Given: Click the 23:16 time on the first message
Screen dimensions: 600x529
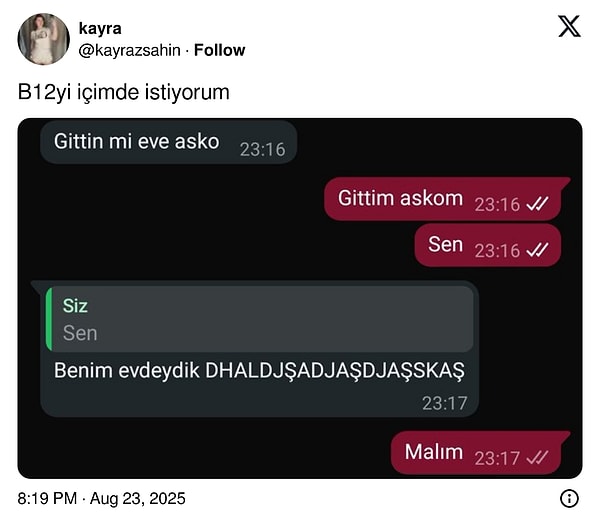Looking at the screenshot, I should pyautogui.click(x=262, y=149).
